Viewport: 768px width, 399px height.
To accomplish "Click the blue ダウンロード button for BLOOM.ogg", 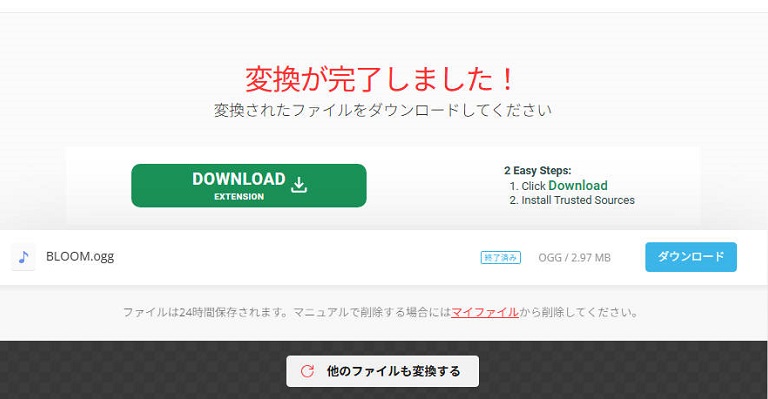I will [x=691, y=257].
